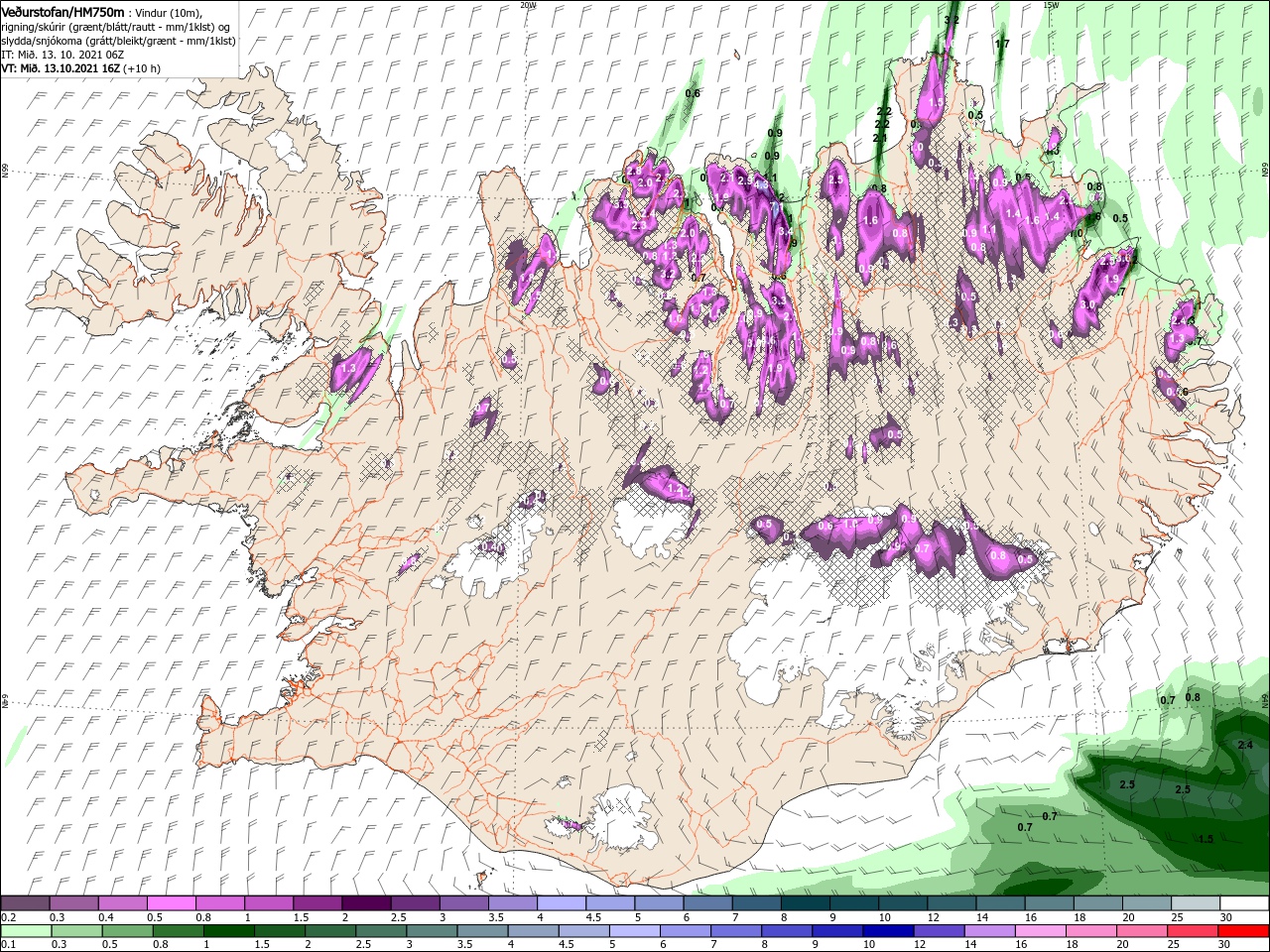
Task: Pick the medium green 0.5–0.8 lower scale swatch
Action: pos(127,930)
